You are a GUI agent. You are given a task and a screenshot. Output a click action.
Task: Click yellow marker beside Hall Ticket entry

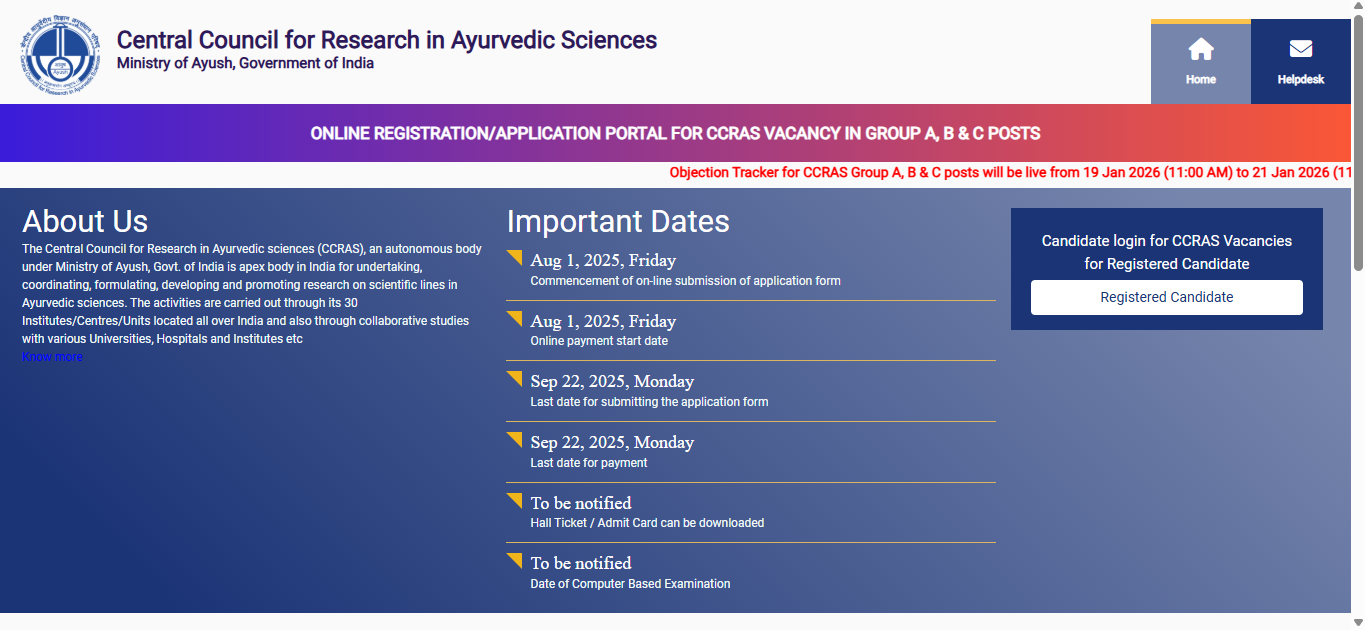pyautogui.click(x=515, y=499)
